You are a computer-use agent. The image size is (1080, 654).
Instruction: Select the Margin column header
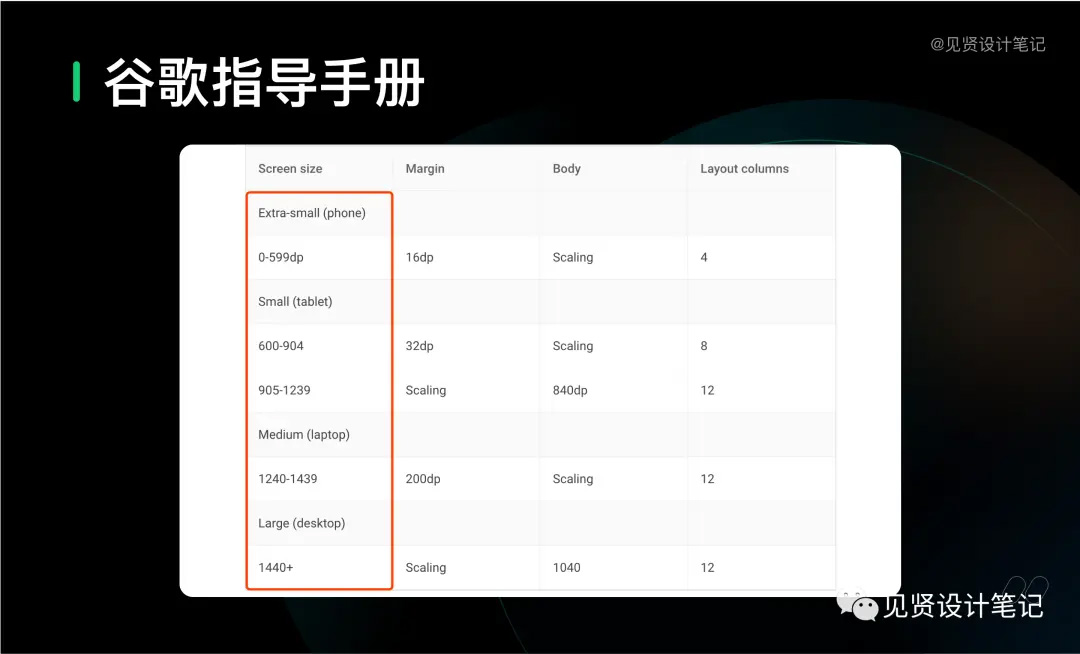tap(425, 169)
